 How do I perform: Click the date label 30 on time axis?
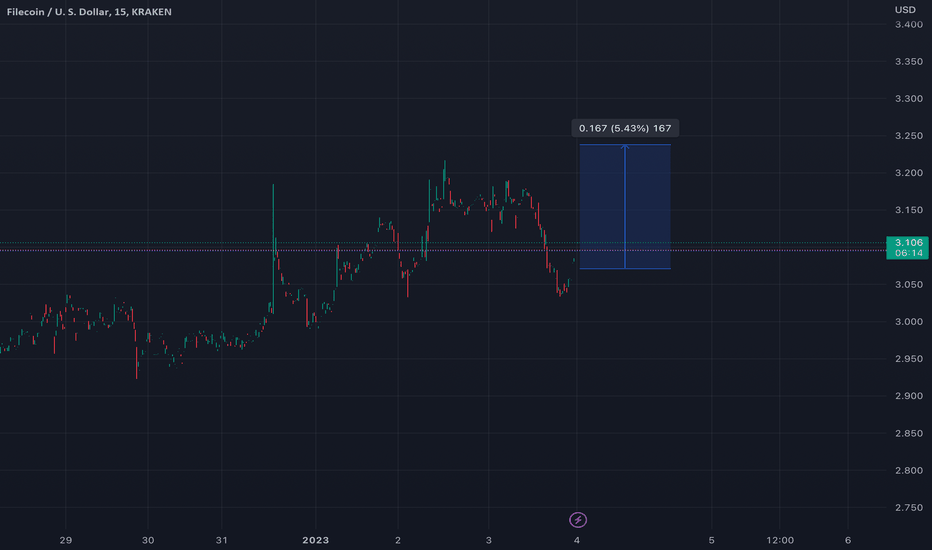[148, 540]
